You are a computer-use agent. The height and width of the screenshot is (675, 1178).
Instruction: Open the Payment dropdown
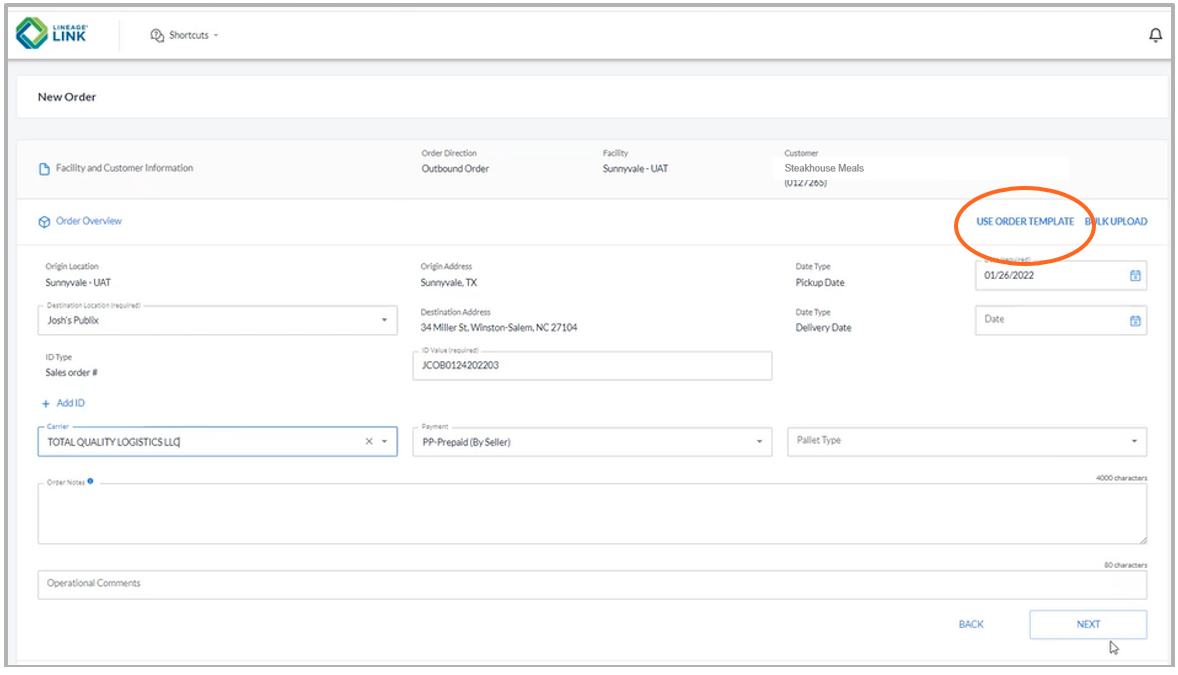760,441
